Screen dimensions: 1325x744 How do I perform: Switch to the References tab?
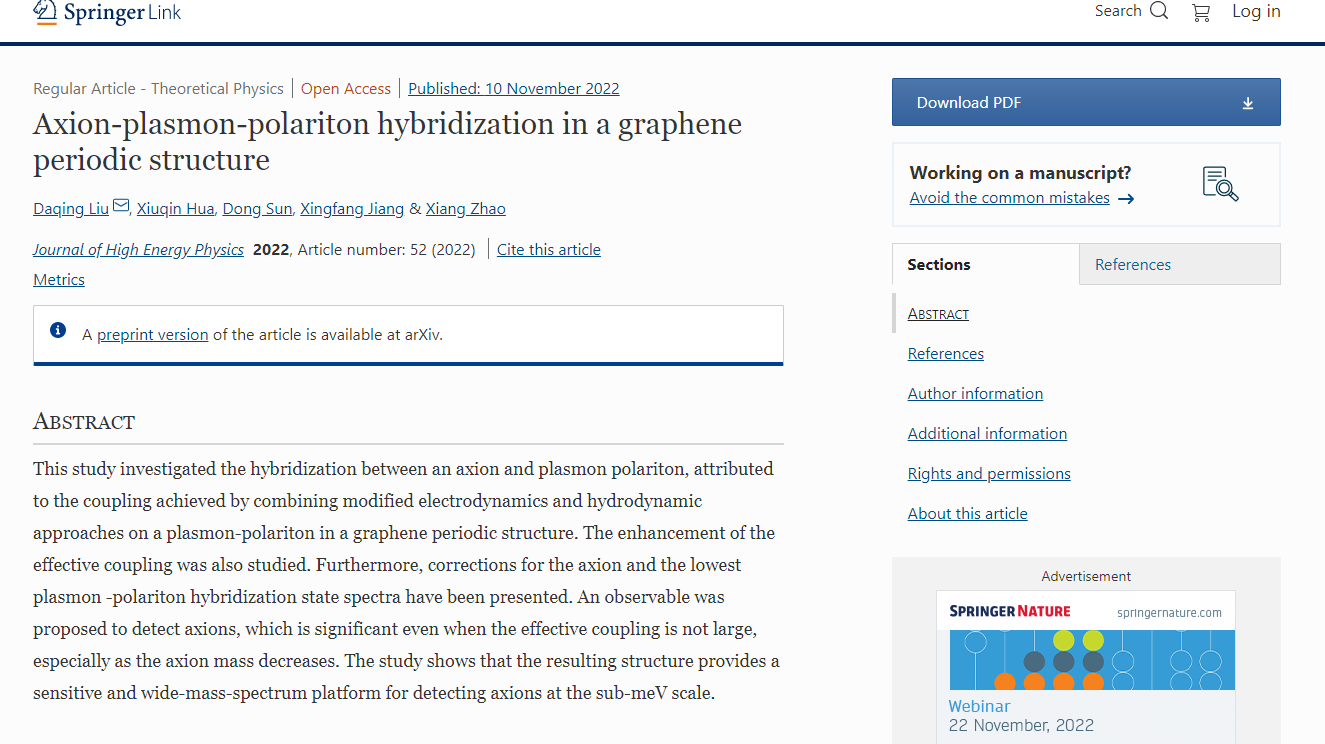pos(1132,265)
